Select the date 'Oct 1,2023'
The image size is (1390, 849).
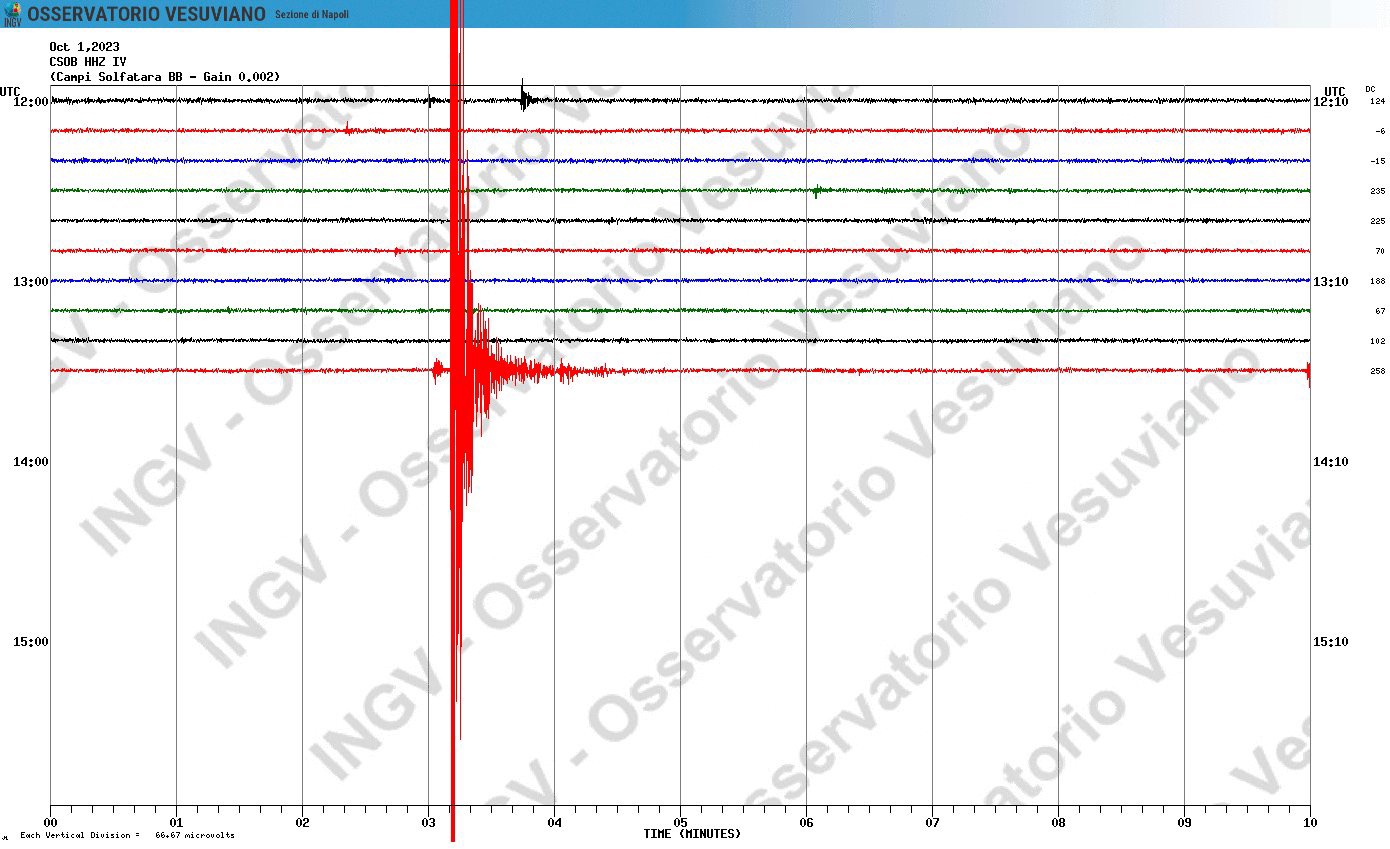[85, 47]
